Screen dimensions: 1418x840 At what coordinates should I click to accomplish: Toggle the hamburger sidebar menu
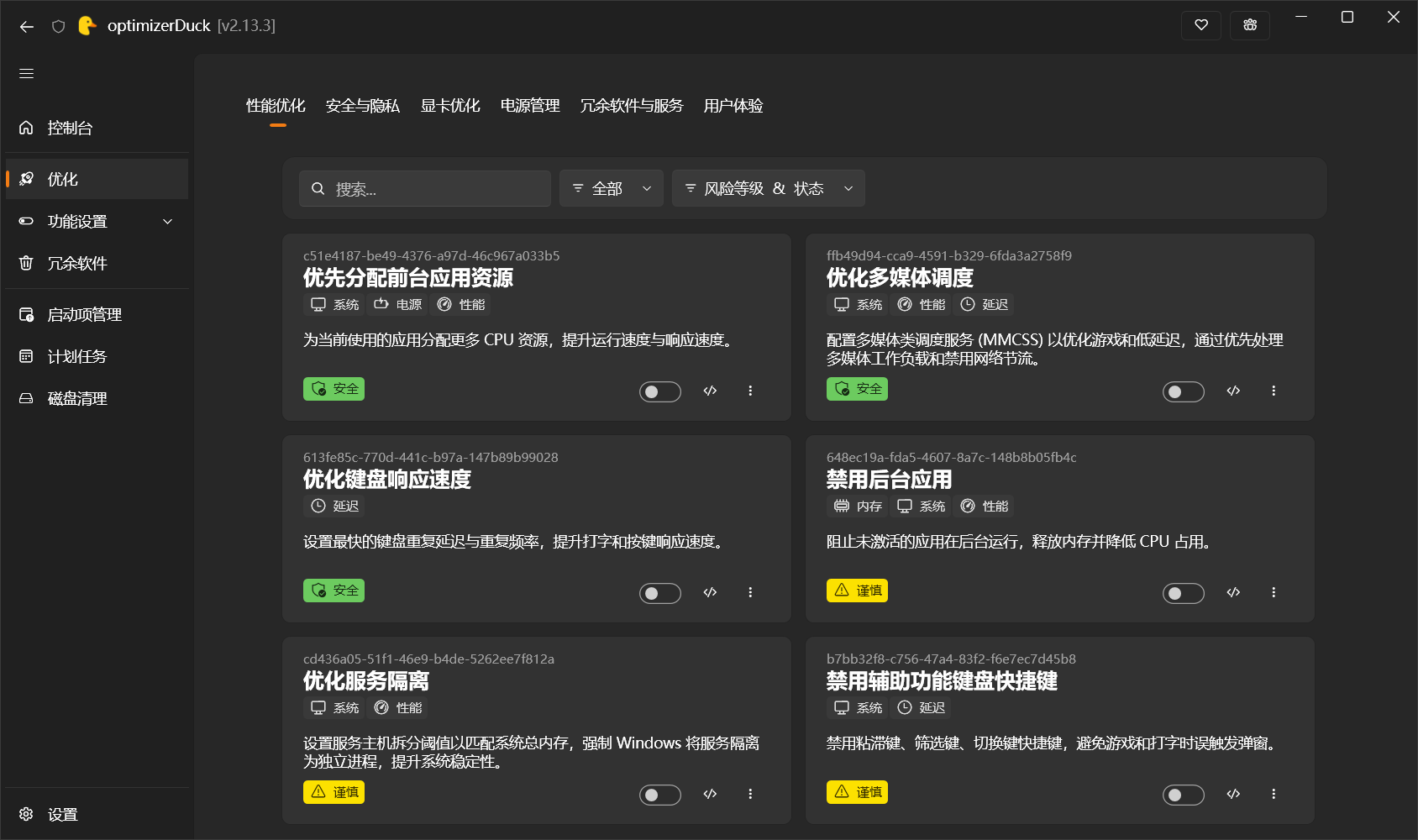[x=26, y=74]
